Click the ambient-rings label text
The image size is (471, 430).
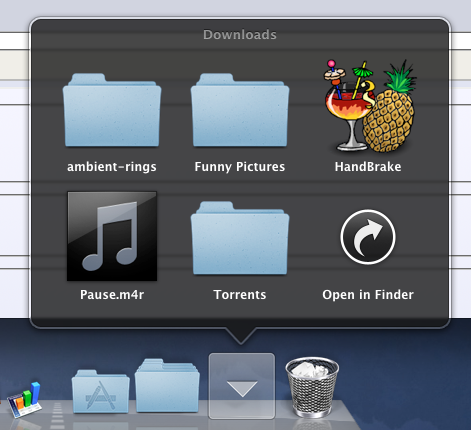tap(112, 167)
